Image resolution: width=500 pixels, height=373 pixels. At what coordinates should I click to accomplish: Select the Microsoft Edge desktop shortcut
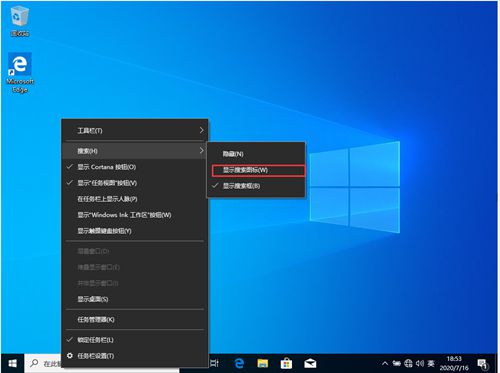[x=20, y=72]
